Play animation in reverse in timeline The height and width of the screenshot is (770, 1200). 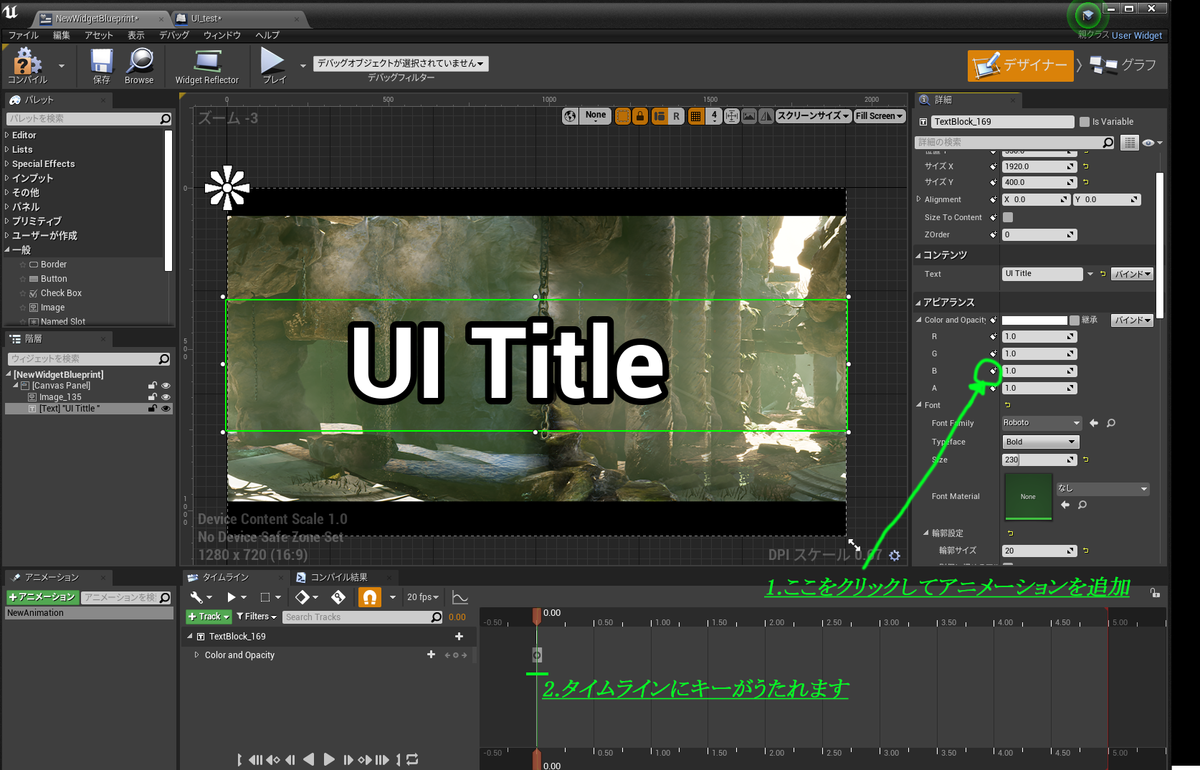pos(309,760)
